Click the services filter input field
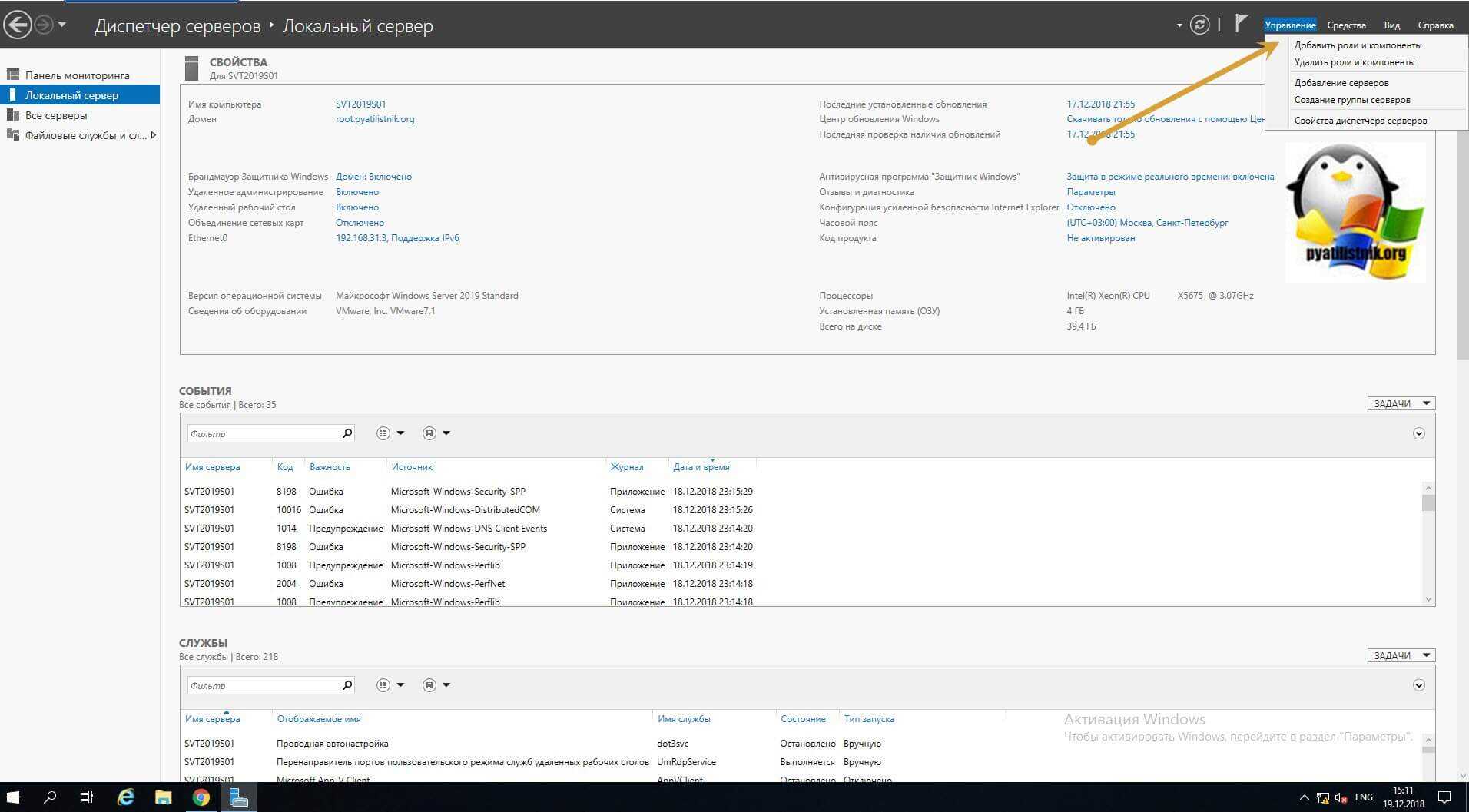The width and height of the screenshot is (1469, 812). 263,685
